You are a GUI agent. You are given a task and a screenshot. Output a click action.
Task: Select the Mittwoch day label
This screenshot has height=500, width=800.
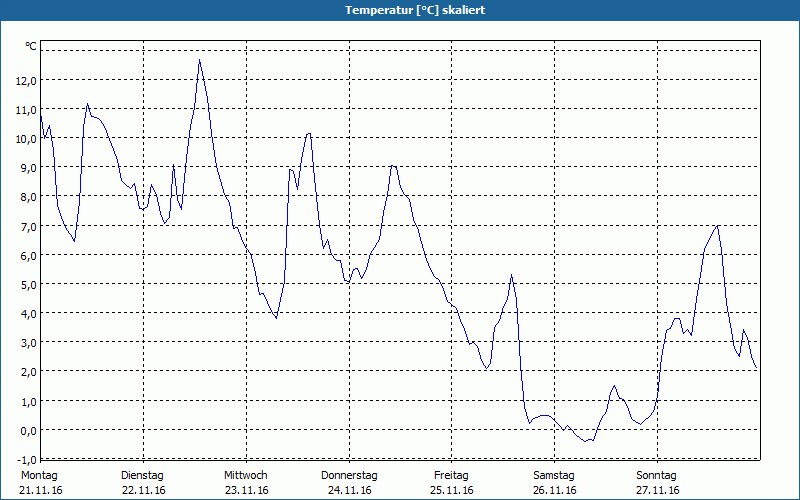tap(245, 476)
